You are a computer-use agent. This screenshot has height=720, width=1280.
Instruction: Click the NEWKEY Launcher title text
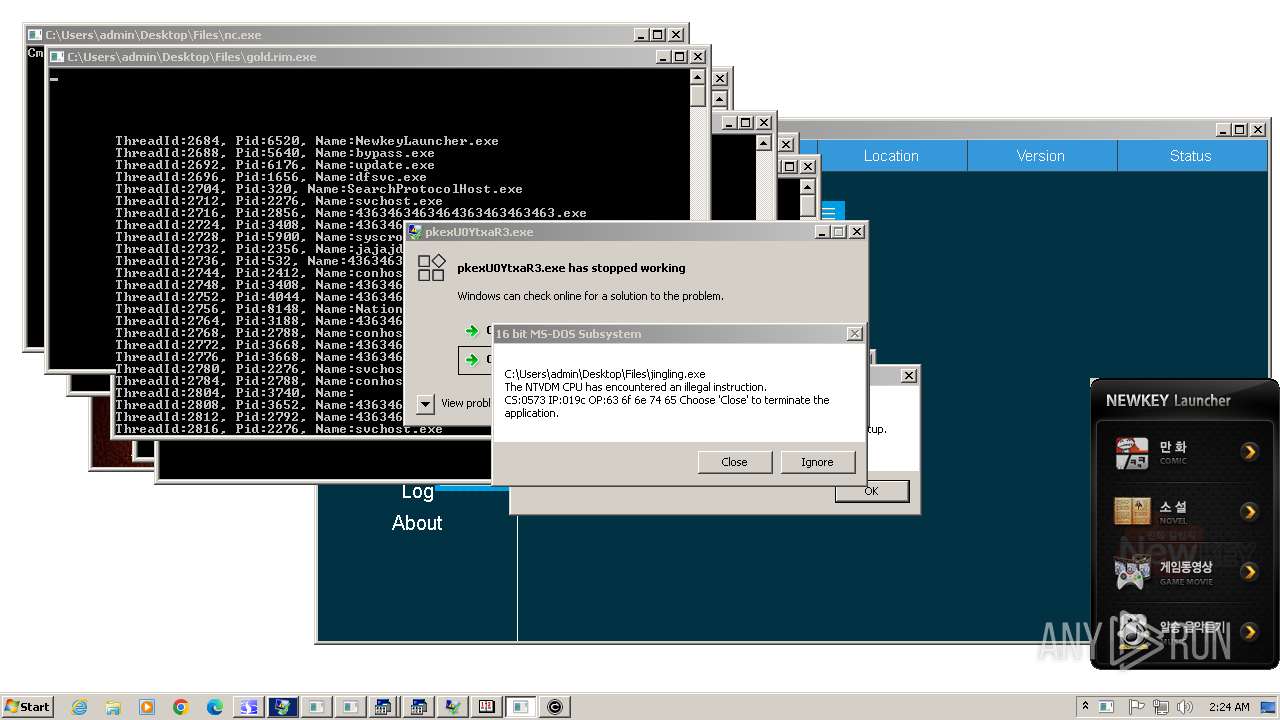1168,400
